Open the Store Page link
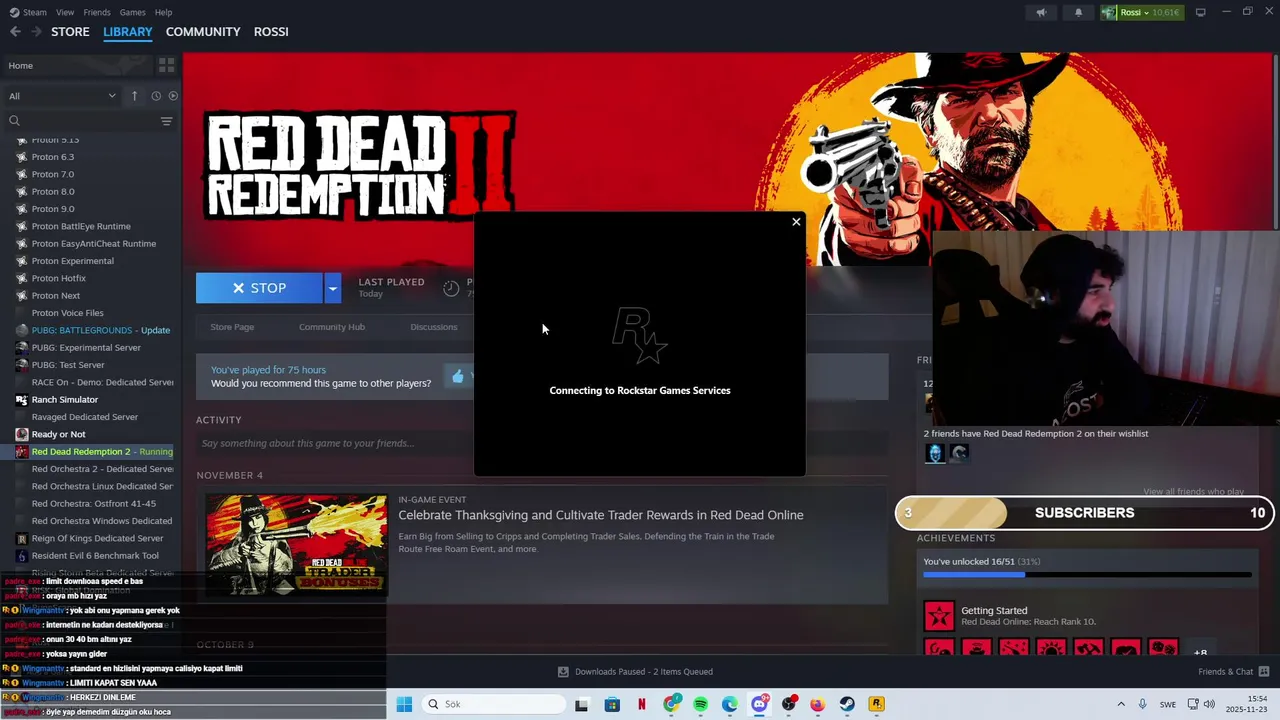 (x=232, y=327)
